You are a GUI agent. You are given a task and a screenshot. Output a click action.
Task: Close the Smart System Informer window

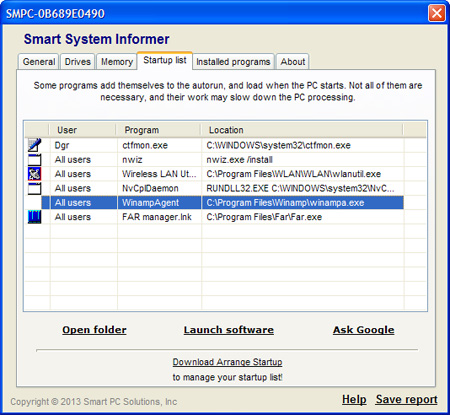(437, 13)
